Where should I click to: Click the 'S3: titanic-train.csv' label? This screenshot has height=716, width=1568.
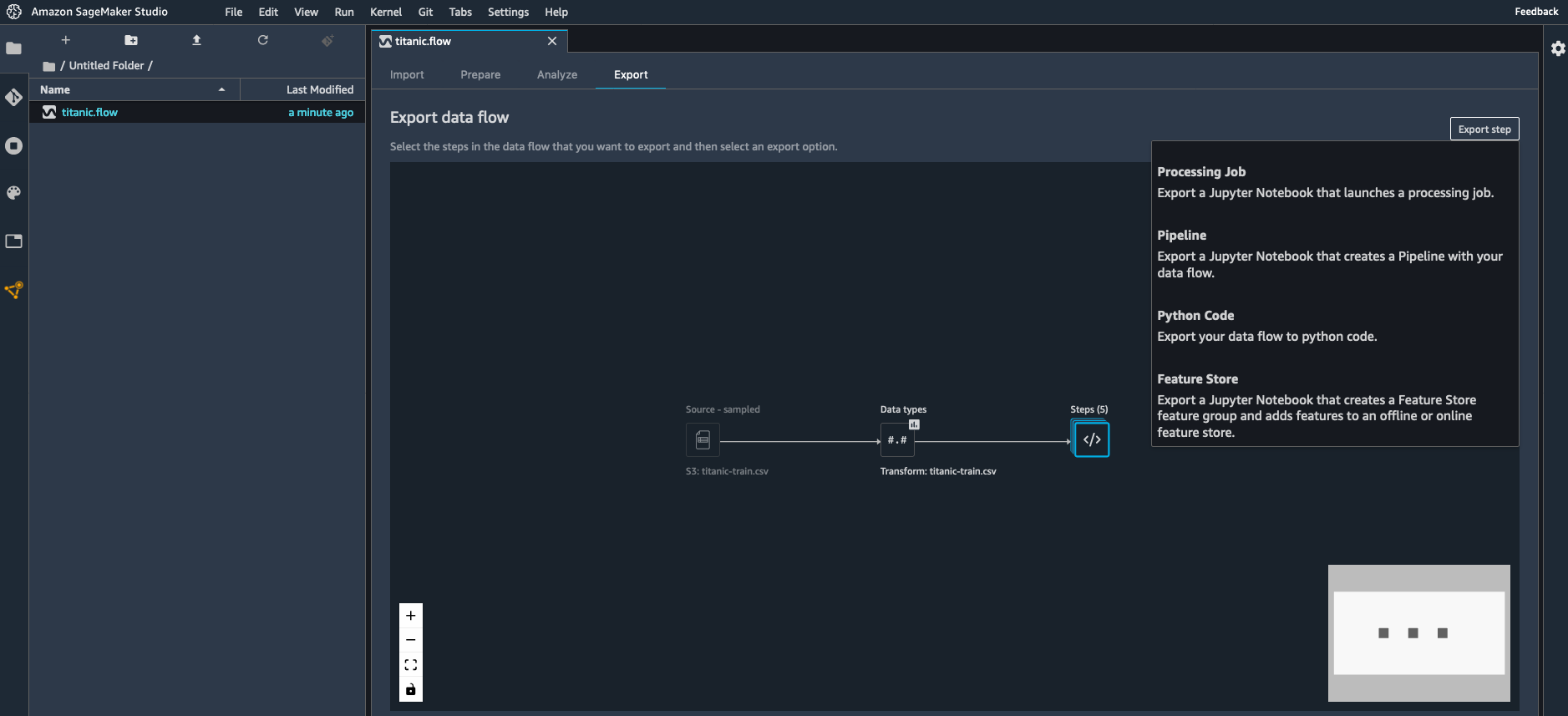coord(727,471)
